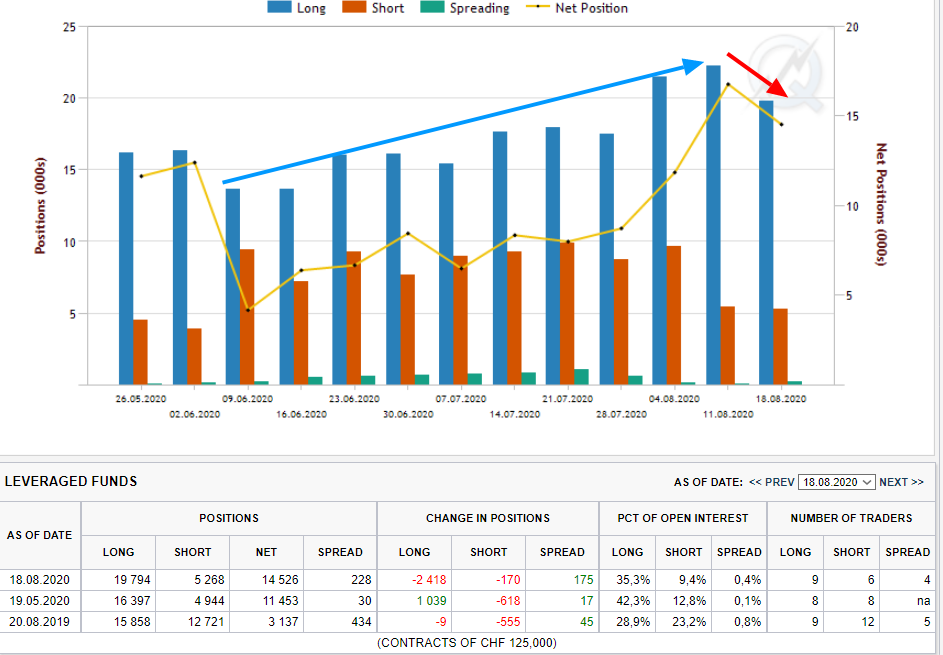The height and width of the screenshot is (655, 943).
Task: Click the CHANGE IN POSITIONS group header
Action: (488, 518)
